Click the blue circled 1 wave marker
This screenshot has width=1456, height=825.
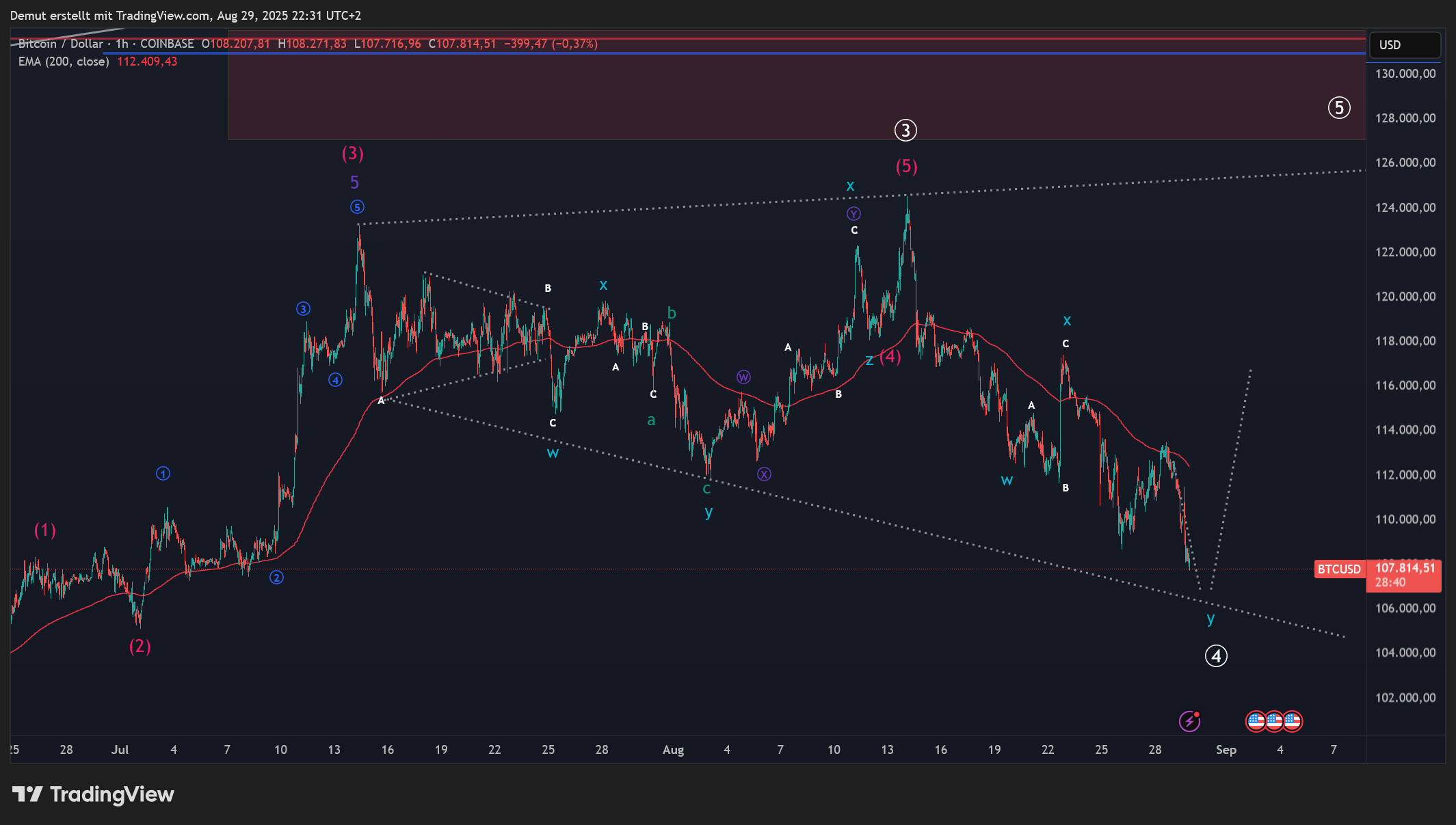[163, 474]
